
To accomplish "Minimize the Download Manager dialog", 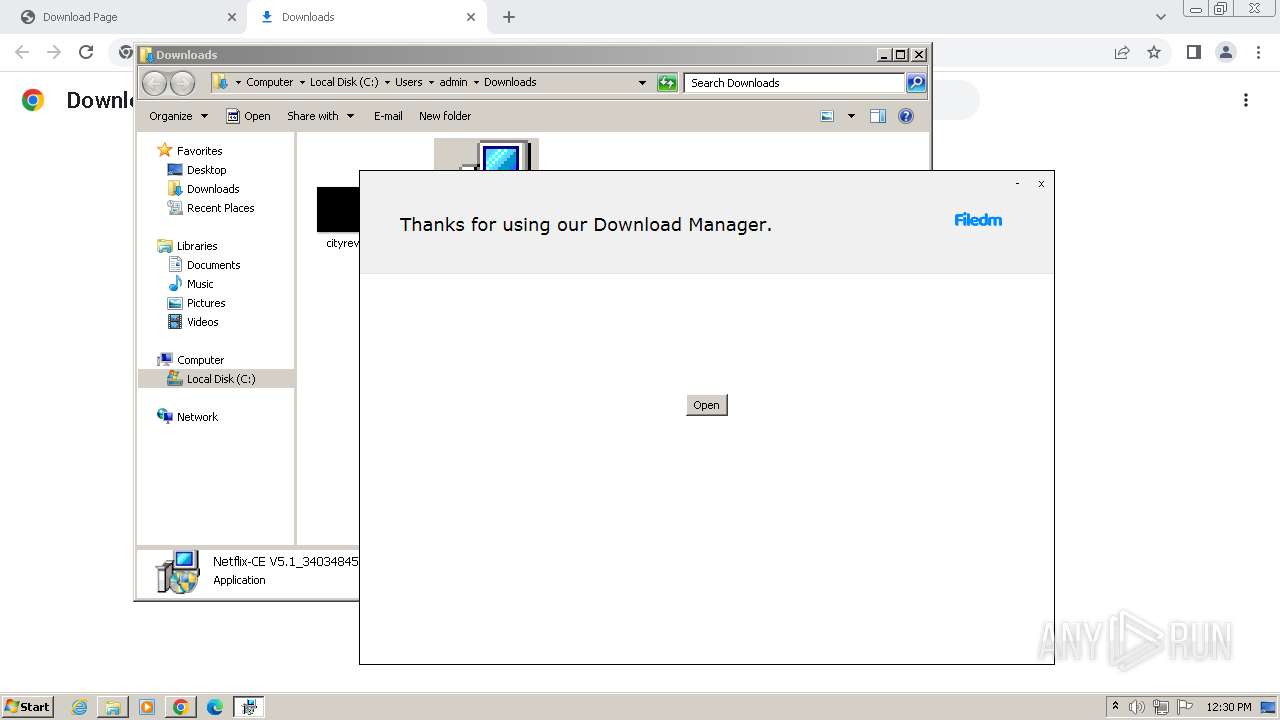I will click(x=1017, y=184).
